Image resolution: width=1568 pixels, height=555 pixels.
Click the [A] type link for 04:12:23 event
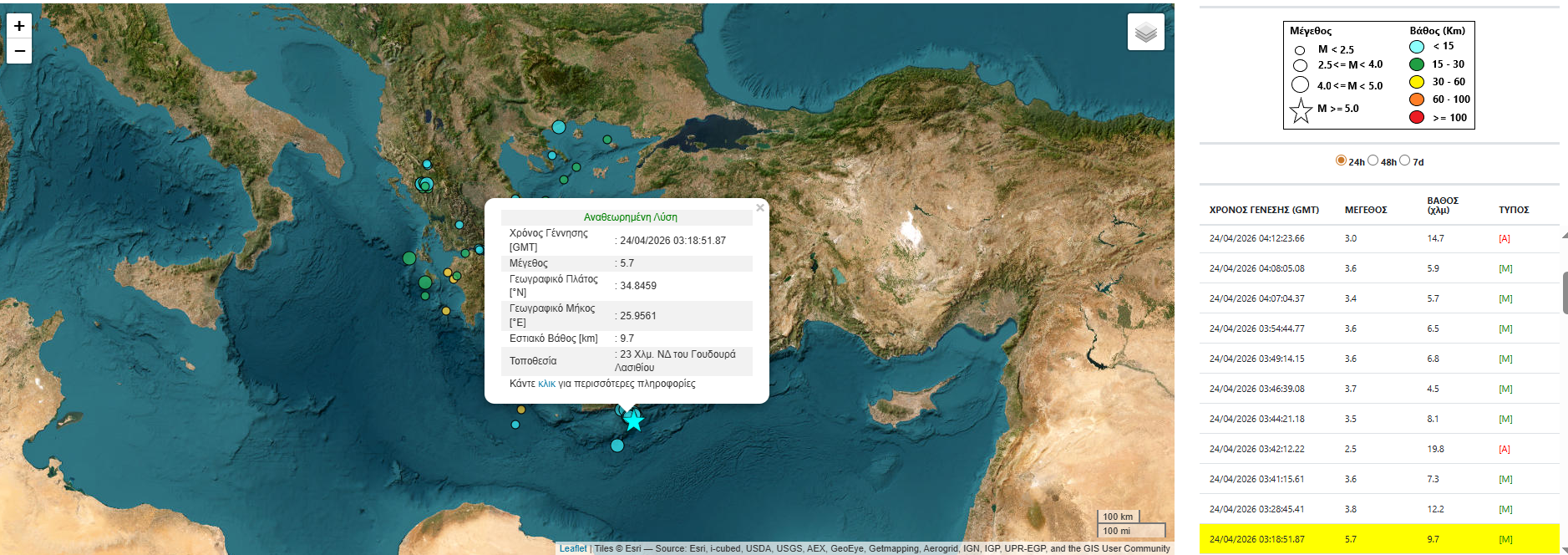click(x=1505, y=239)
